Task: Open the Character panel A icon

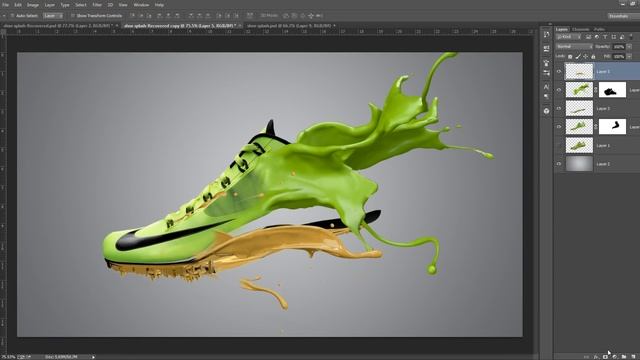Action: [547, 87]
